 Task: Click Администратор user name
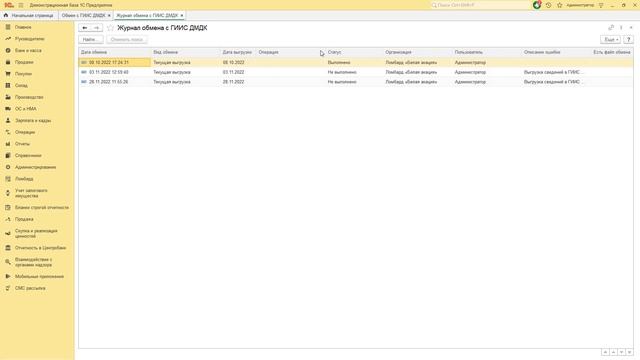[580, 5]
